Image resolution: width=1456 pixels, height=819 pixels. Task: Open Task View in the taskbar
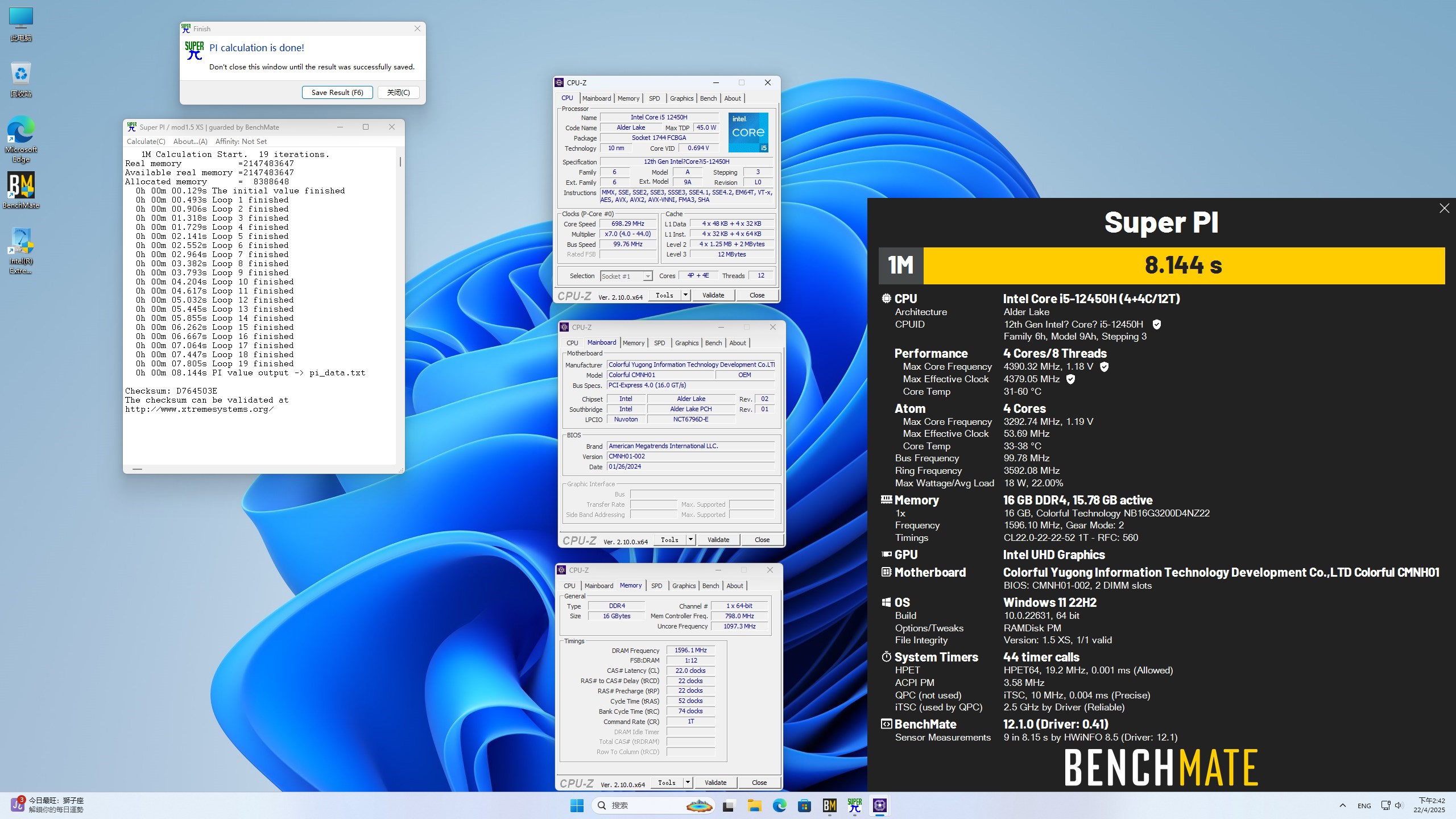pyautogui.click(x=729, y=805)
